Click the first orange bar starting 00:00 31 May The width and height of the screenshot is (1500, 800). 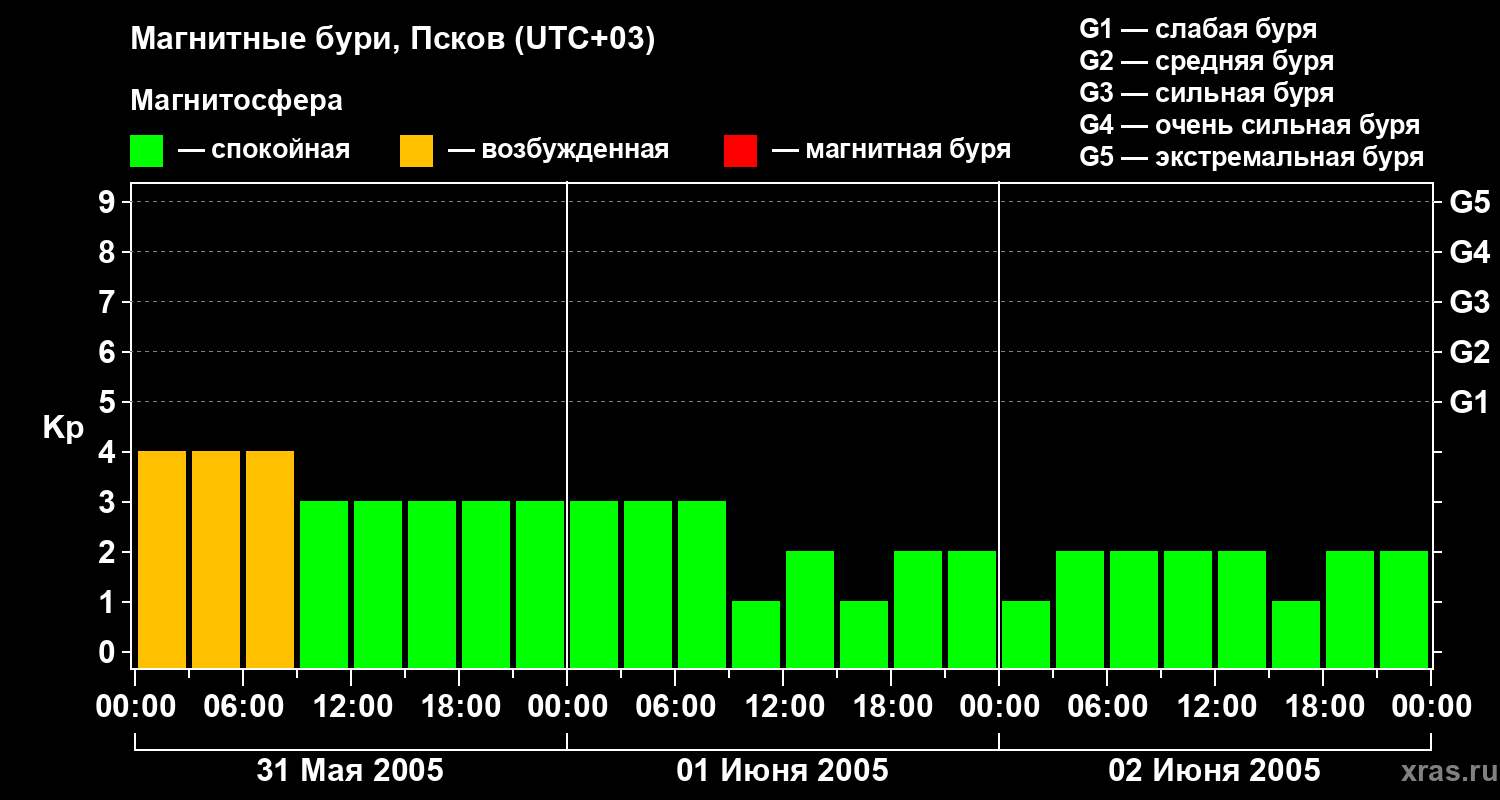point(162,559)
